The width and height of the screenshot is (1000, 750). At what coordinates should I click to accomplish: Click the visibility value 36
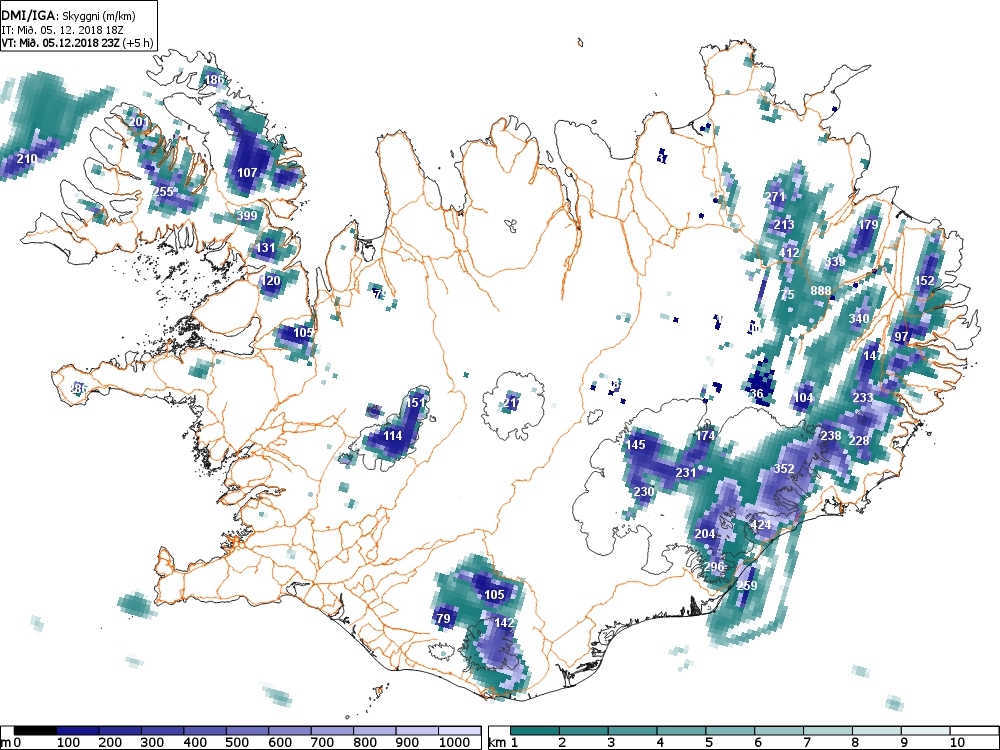click(x=756, y=393)
